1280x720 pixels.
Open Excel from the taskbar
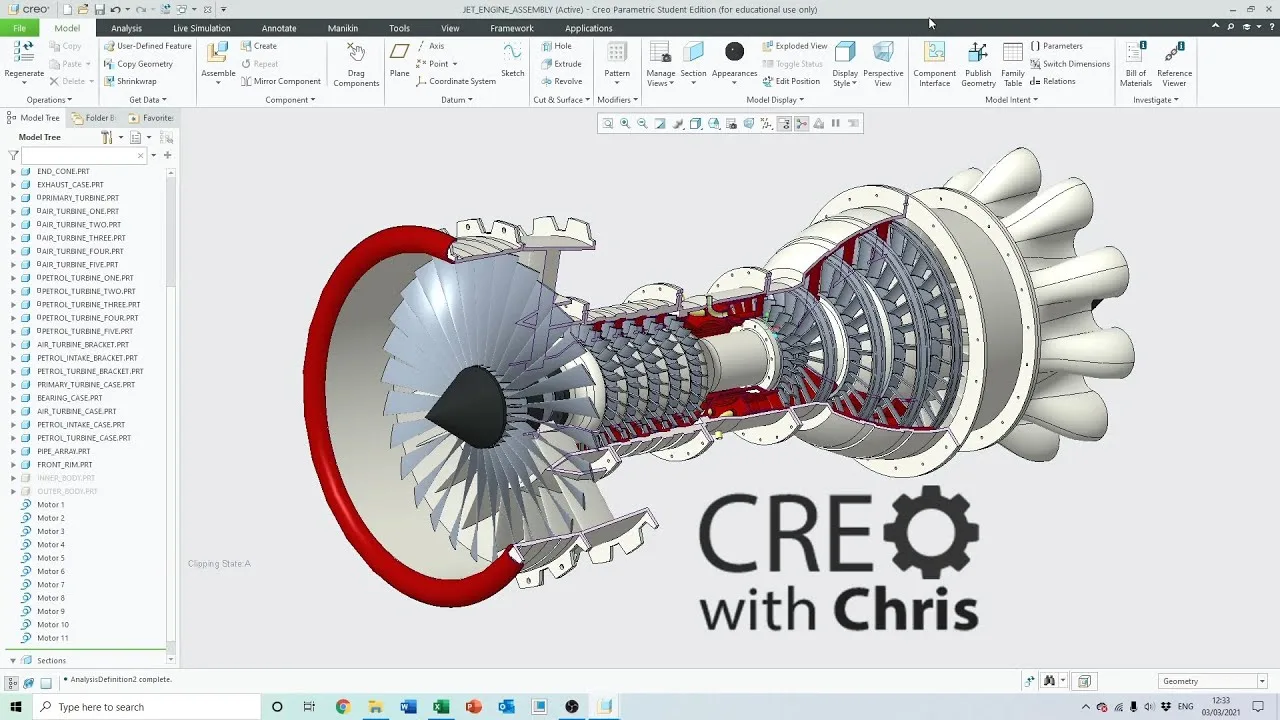[441, 707]
